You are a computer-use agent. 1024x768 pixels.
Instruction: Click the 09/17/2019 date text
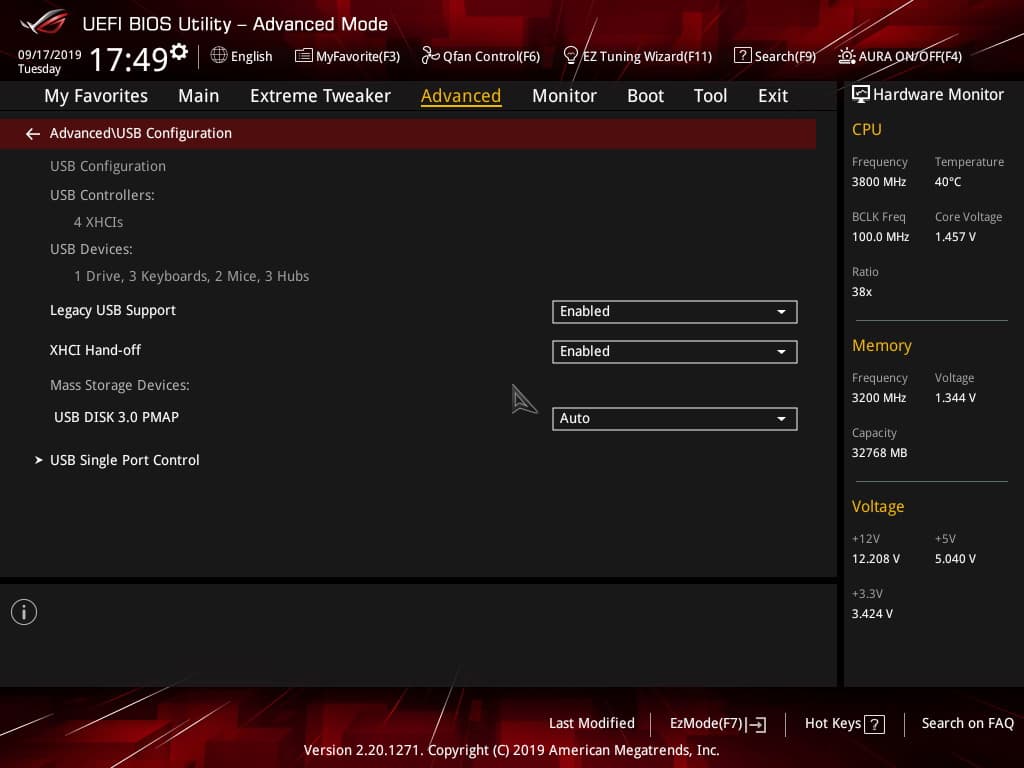[x=50, y=54]
